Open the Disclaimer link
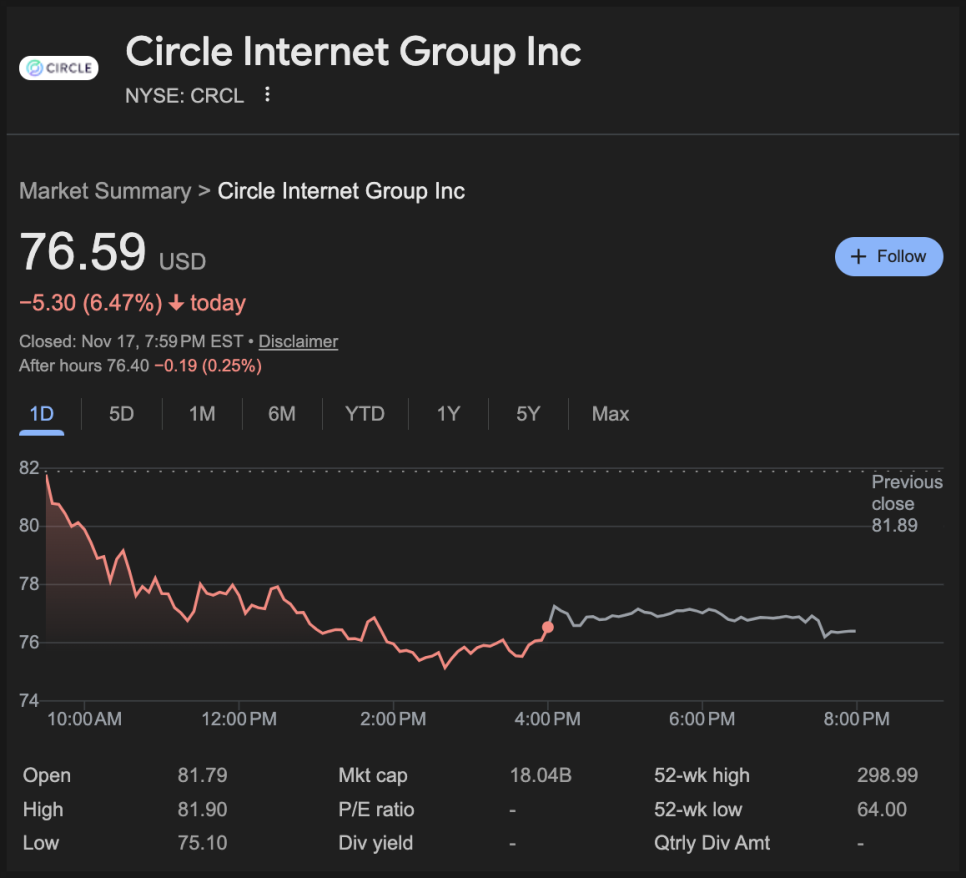 click(298, 342)
